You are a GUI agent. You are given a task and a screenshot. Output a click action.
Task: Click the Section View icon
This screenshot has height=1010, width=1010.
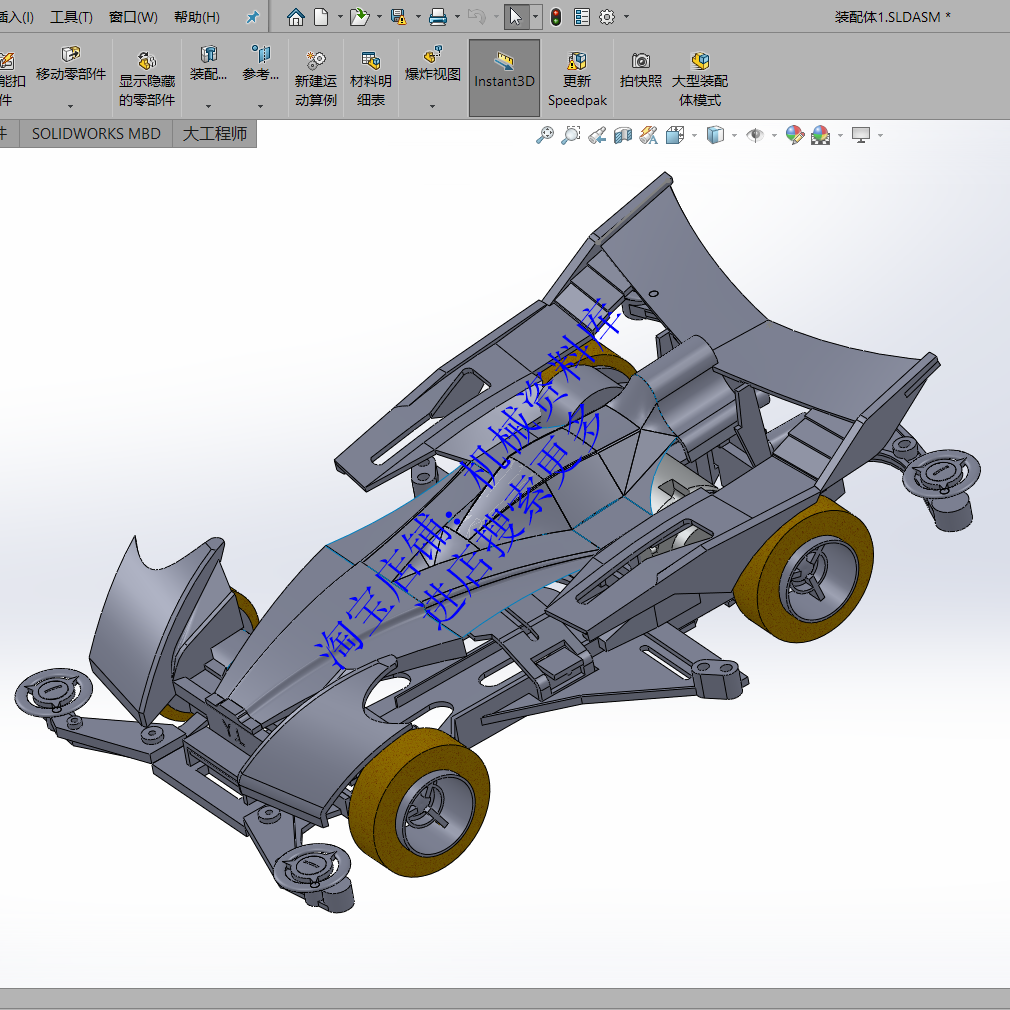(623, 134)
